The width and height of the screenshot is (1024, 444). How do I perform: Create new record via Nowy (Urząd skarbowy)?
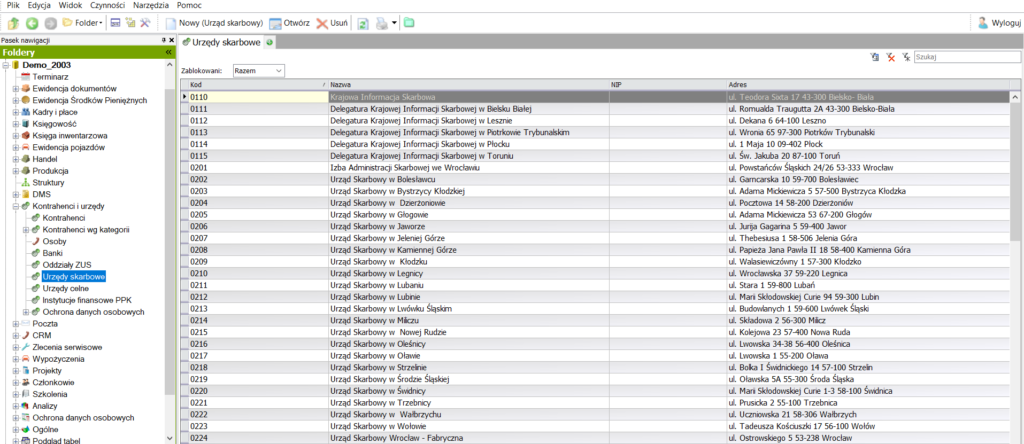(x=214, y=23)
